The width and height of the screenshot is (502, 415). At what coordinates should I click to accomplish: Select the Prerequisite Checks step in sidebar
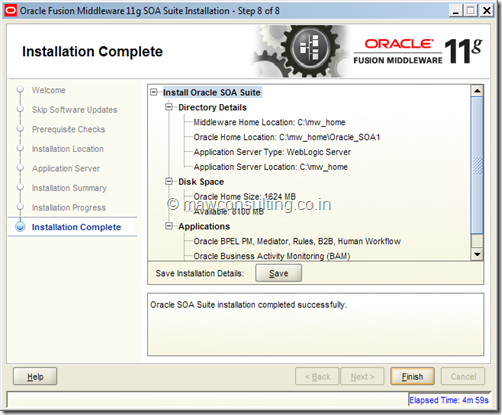click(x=68, y=129)
